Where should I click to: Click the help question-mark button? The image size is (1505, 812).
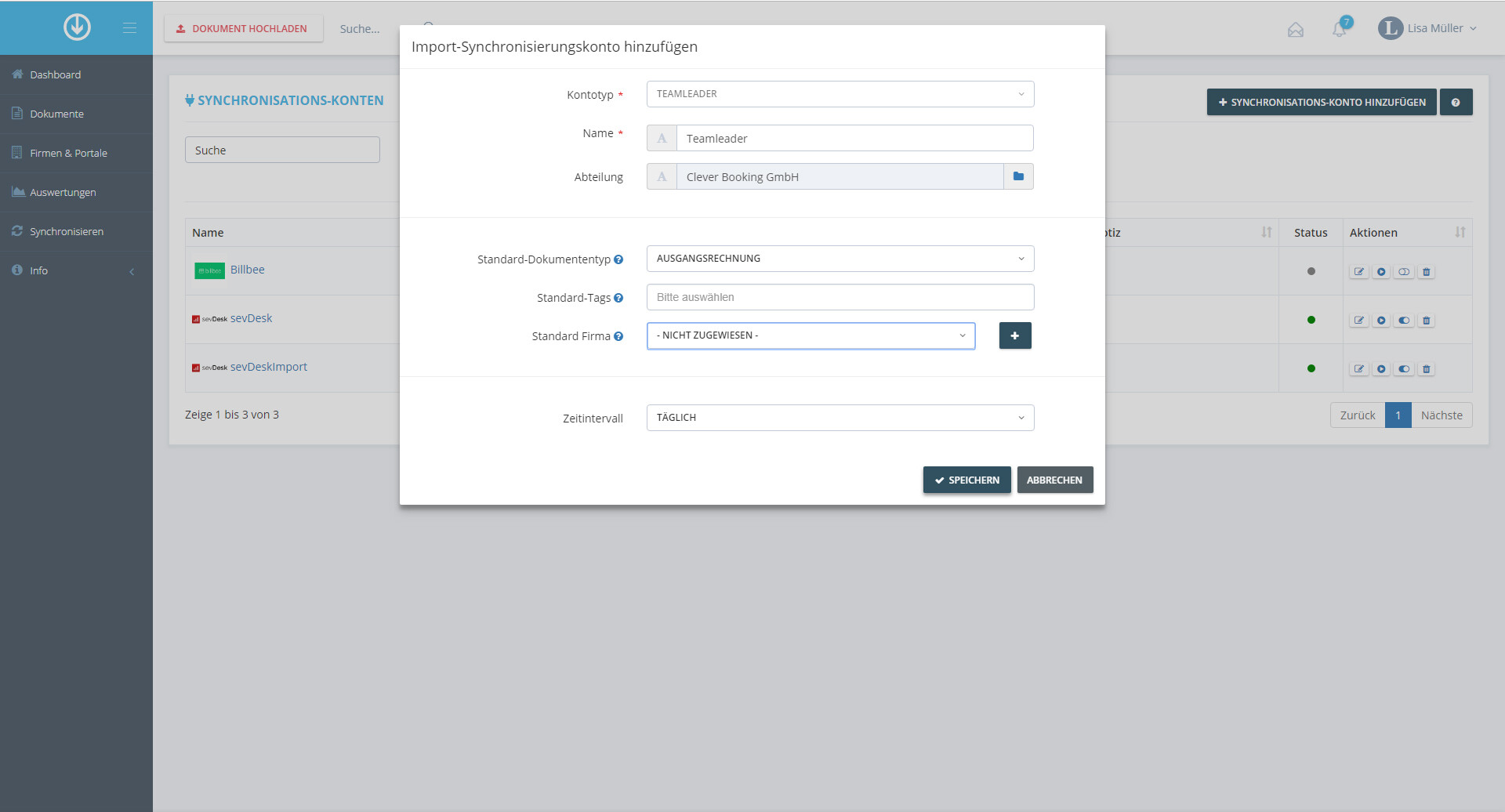click(x=1456, y=103)
